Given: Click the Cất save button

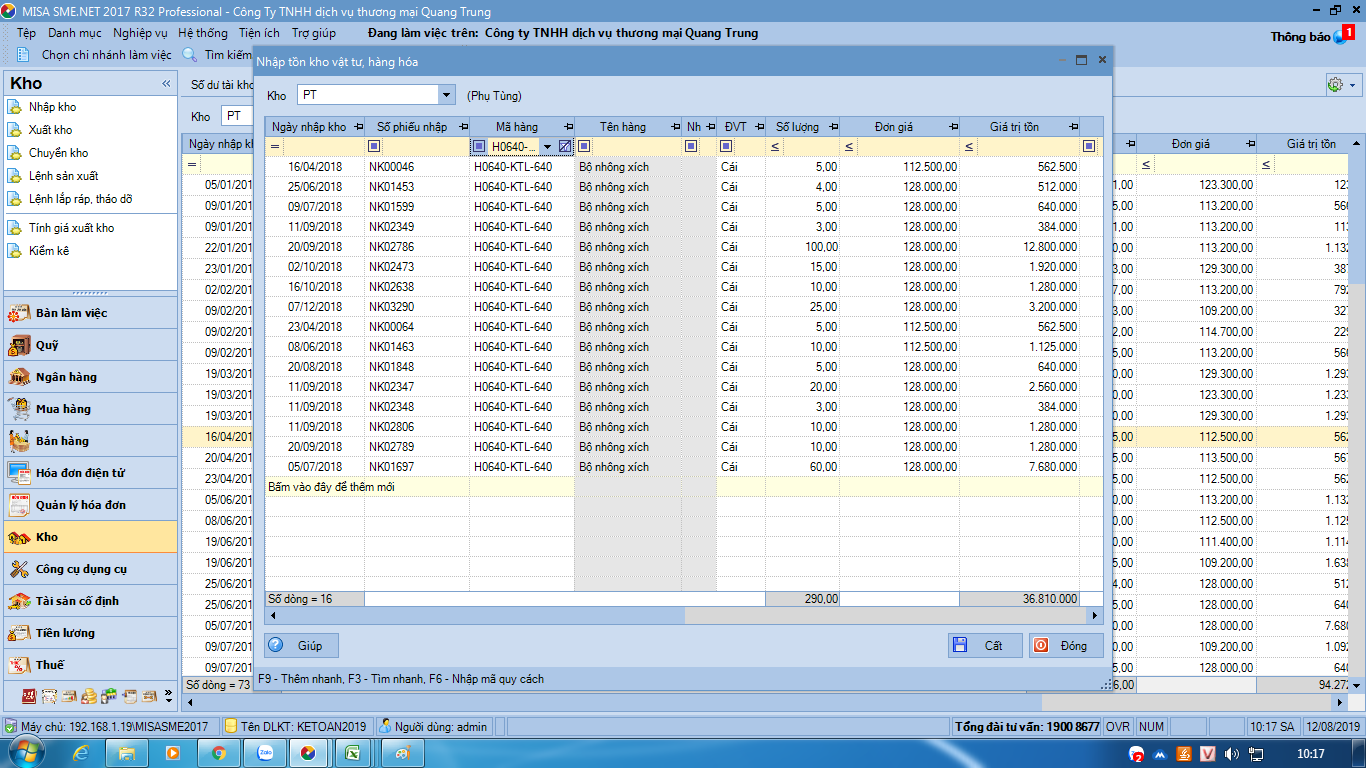Looking at the screenshot, I should point(985,645).
